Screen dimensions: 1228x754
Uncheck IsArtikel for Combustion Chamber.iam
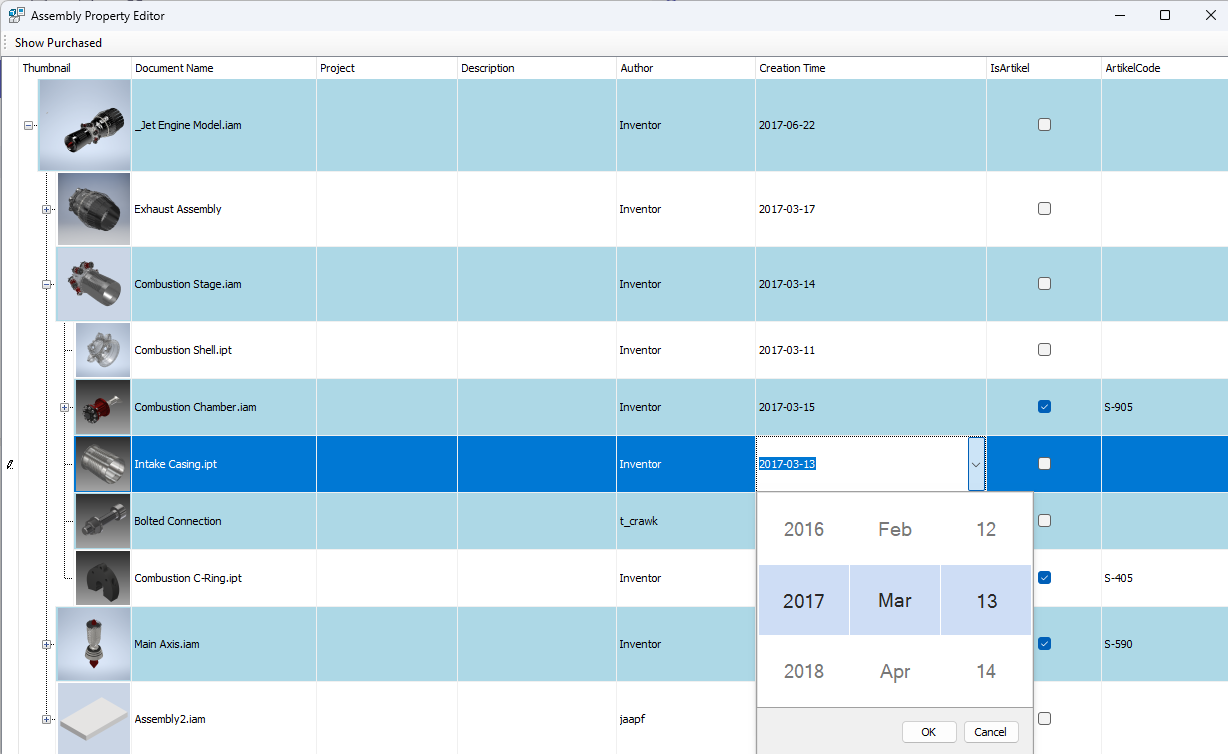pyautogui.click(x=1044, y=406)
